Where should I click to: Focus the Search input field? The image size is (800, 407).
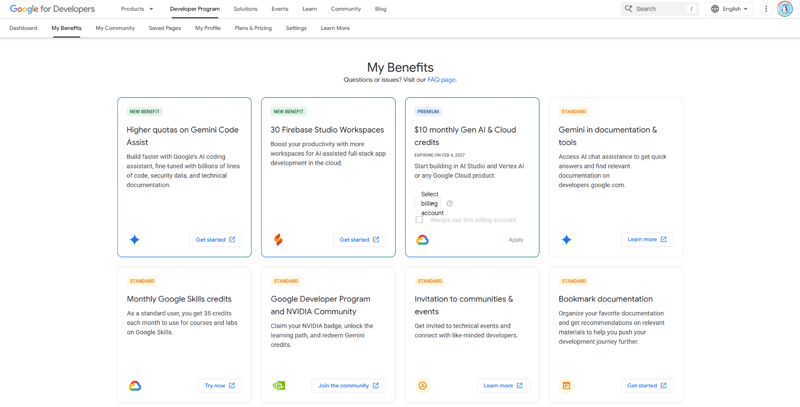tap(660, 9)
